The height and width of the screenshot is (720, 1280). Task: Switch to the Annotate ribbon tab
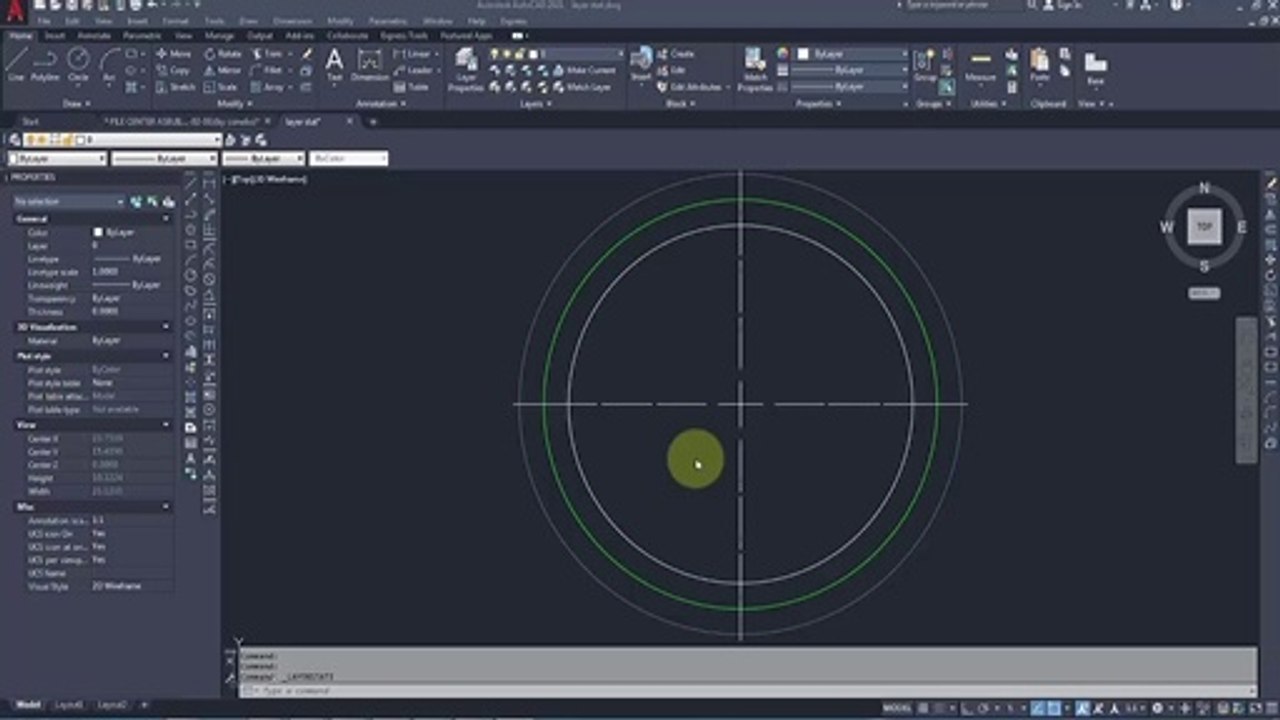(94, 35)
